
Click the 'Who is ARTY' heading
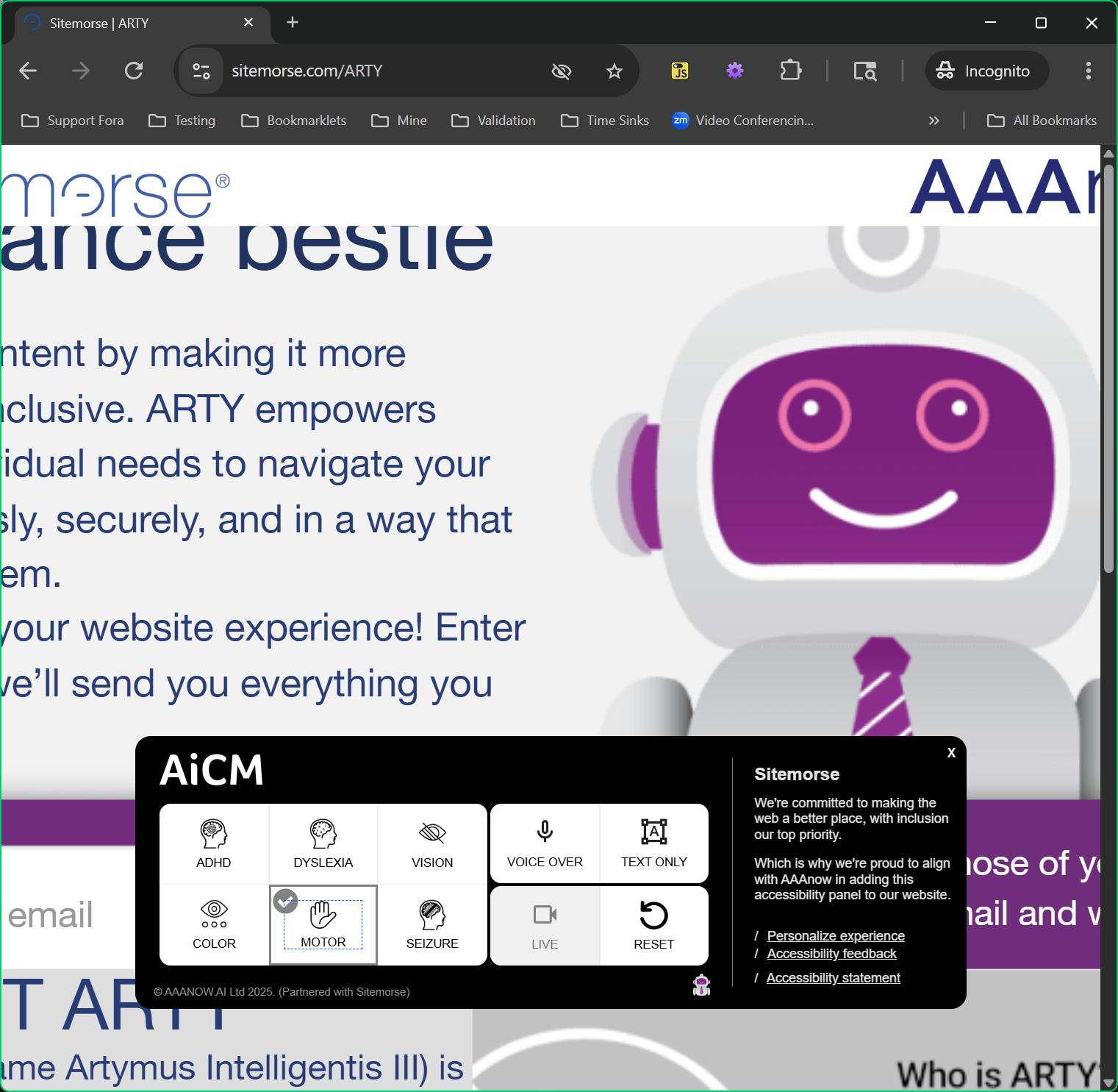click(x=998, y=1074)
